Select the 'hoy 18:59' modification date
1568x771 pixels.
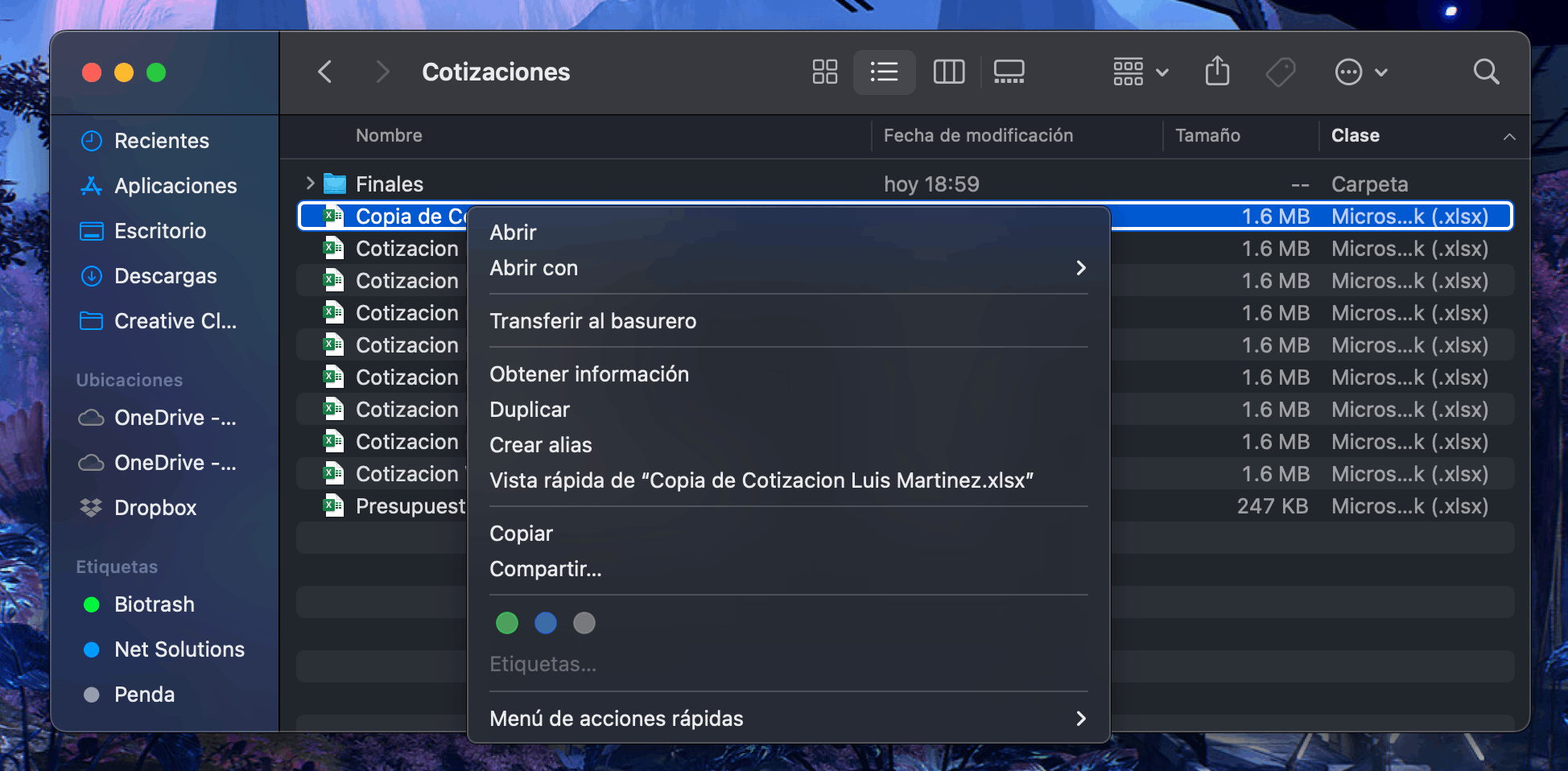tap(931, 184)
